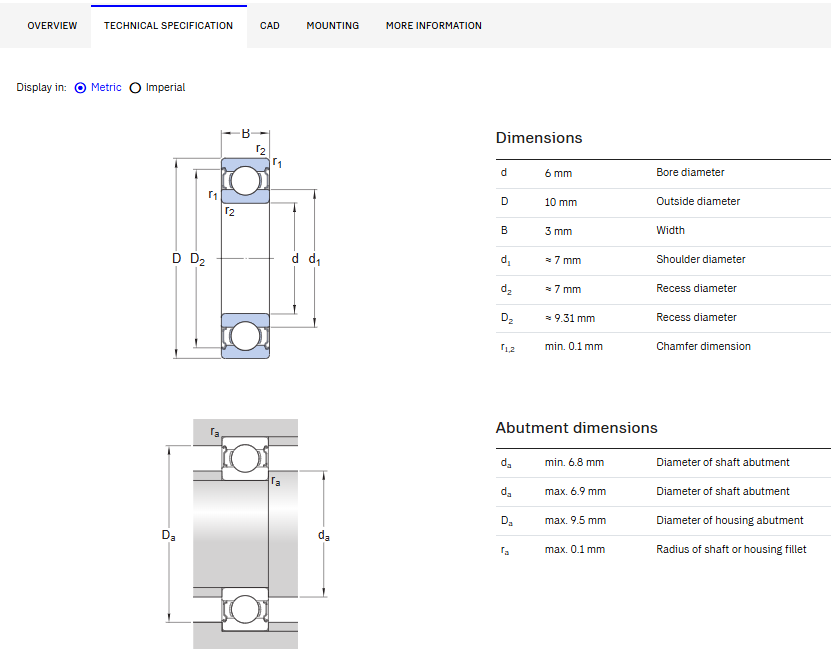This screenshot has width=831, height=655.
Task: Click the 'Display in:' label
Action: click(x=41, y=87)
